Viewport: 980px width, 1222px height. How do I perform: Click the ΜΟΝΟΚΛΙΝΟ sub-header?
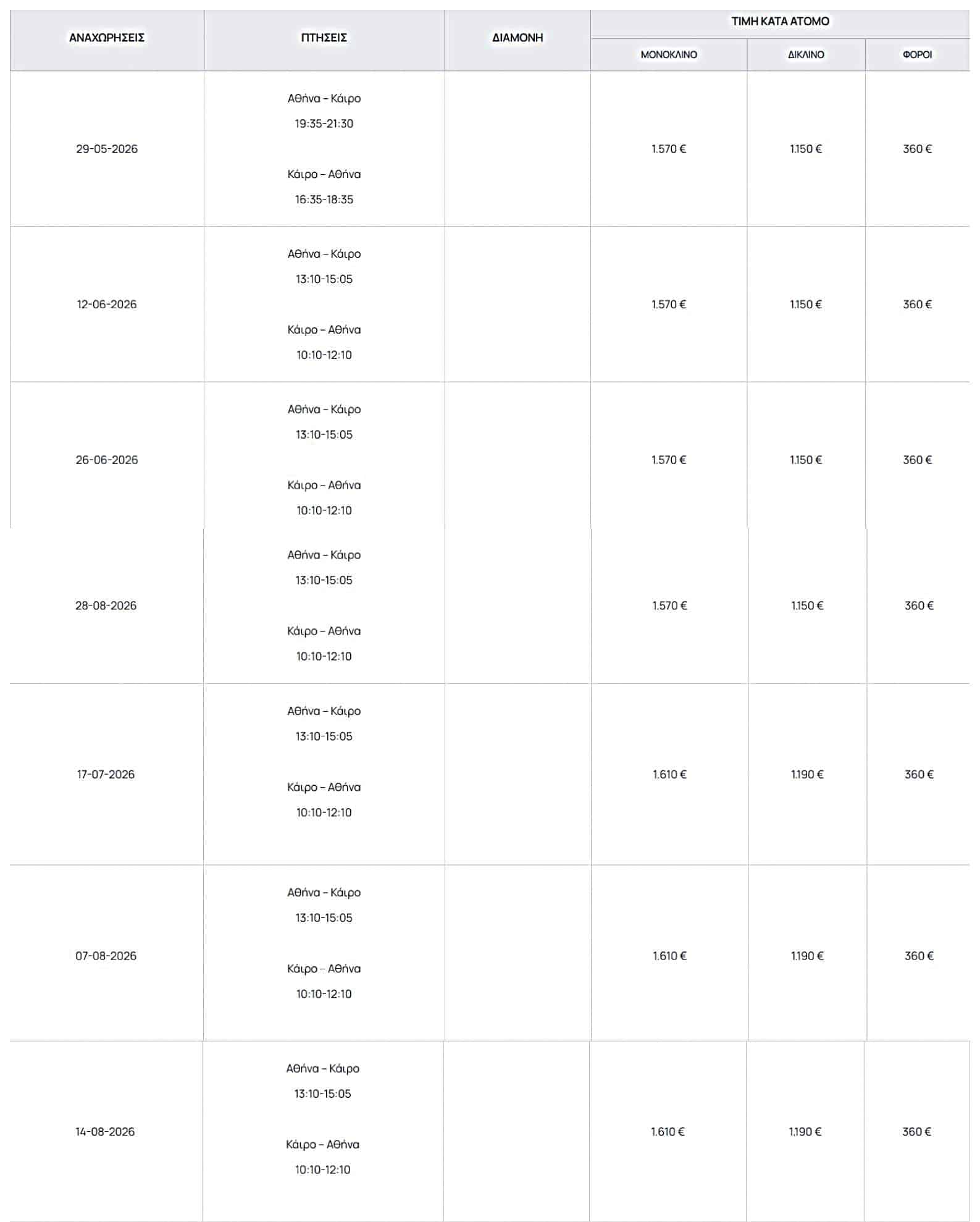point(669,54)
